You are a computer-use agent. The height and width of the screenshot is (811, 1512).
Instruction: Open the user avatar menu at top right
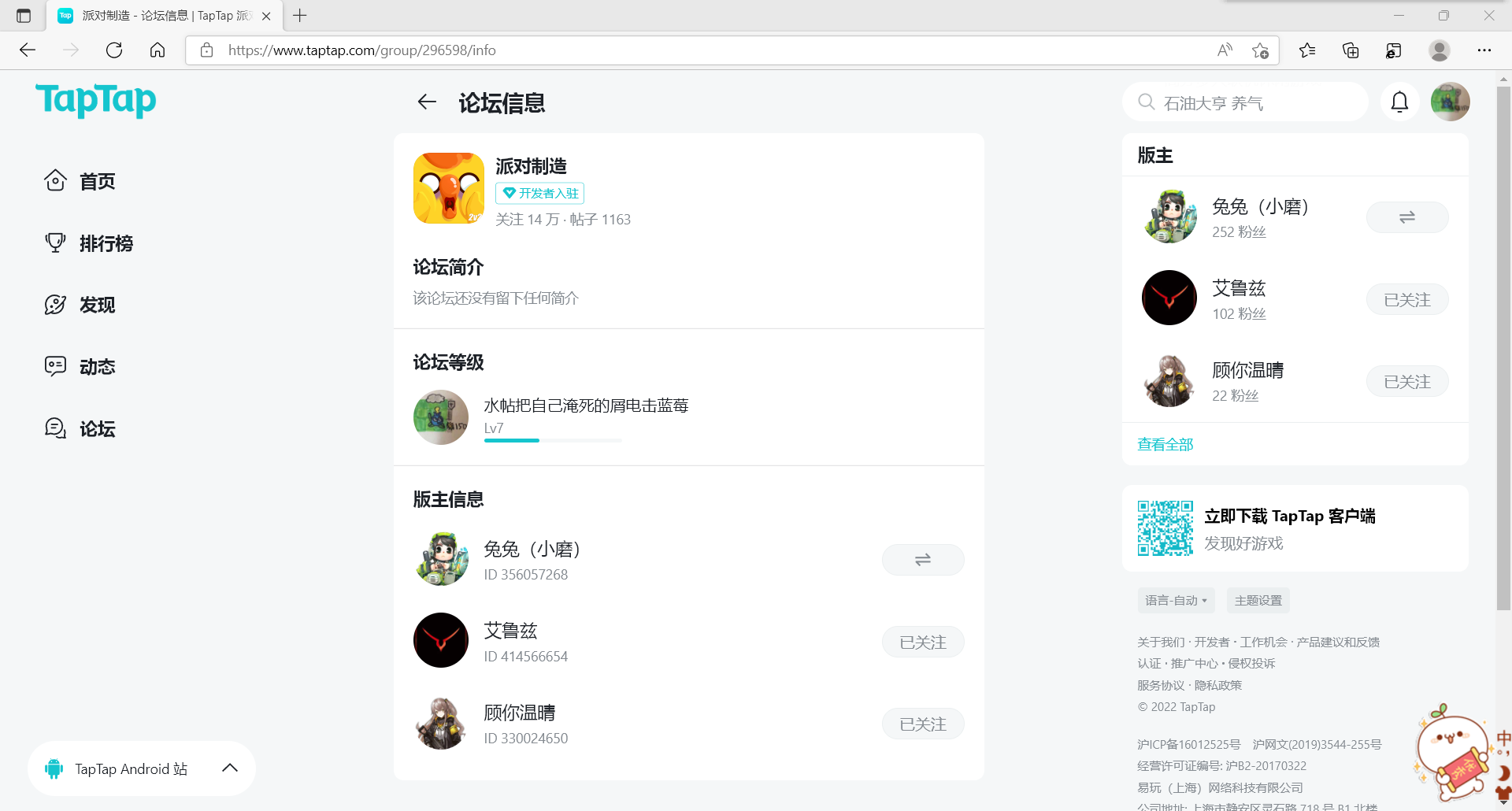click(x=1450, y=102)
